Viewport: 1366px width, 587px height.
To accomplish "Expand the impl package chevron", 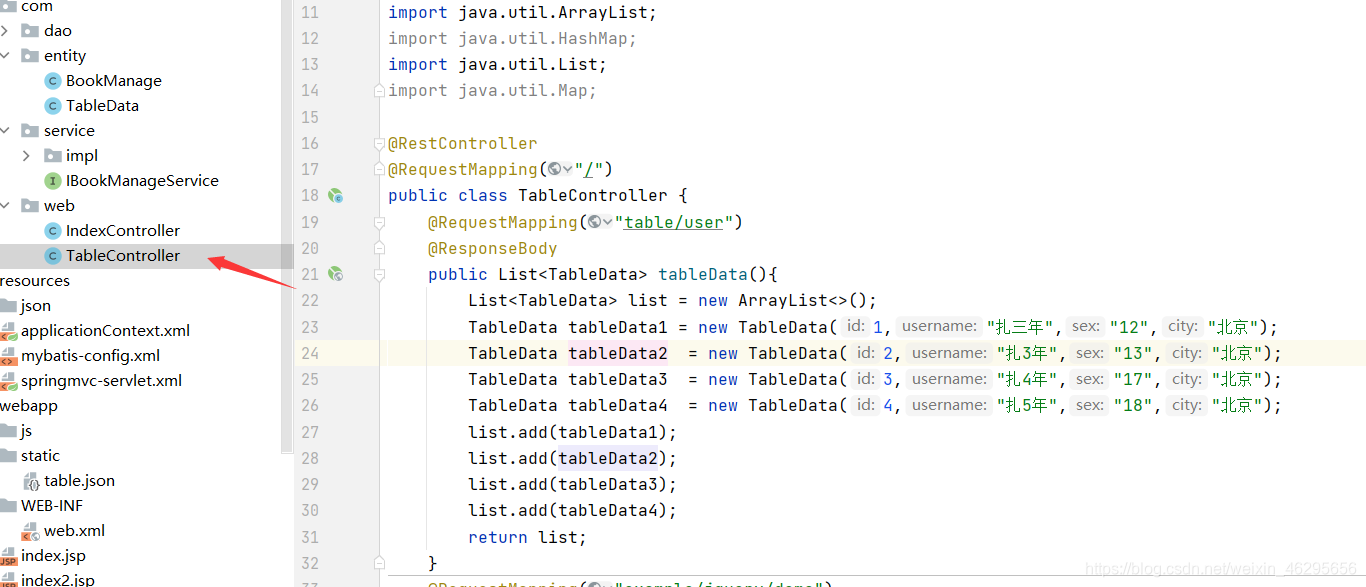I will coord(26,156).
